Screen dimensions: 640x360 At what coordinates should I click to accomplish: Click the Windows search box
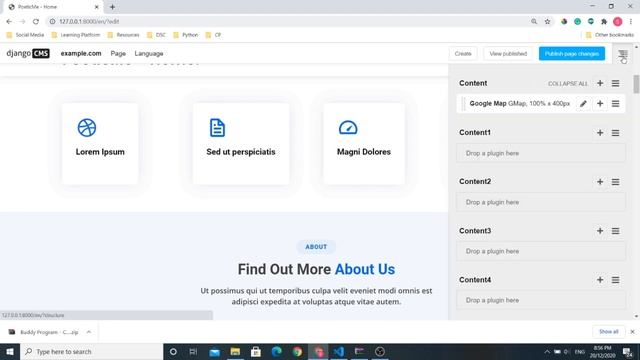coord(91,351)
